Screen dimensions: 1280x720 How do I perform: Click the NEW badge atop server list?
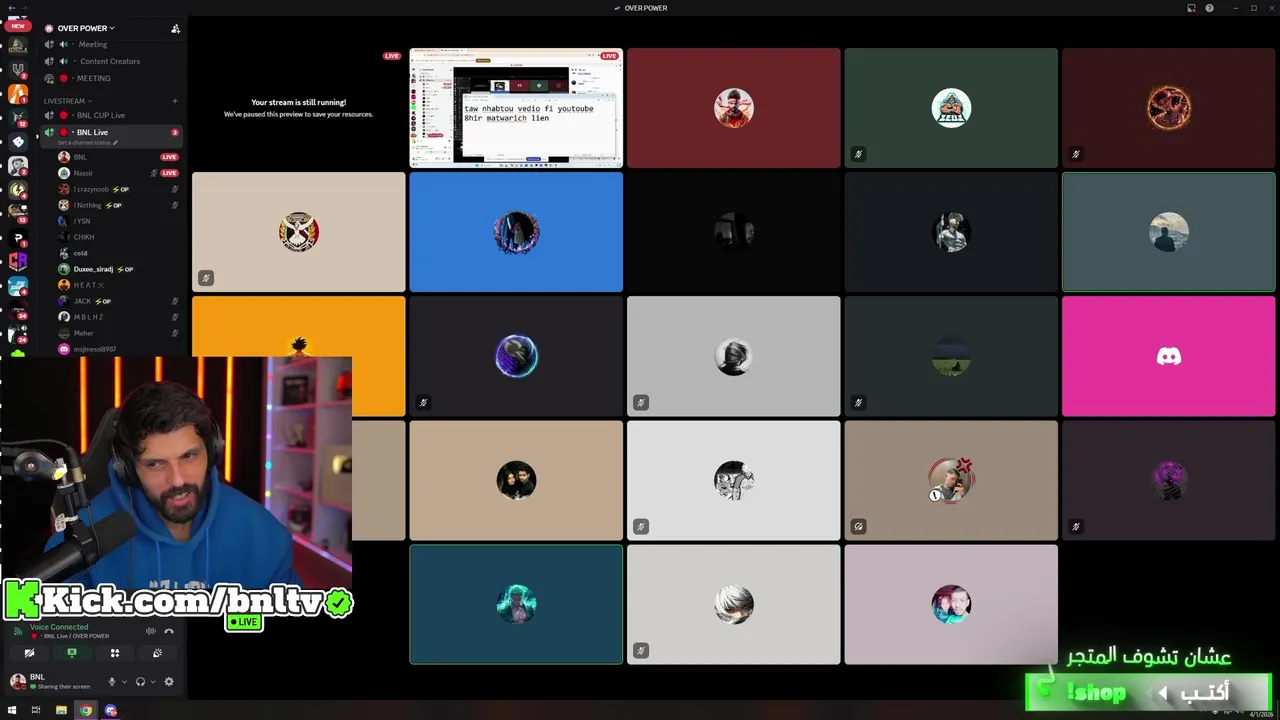click(18, 26)
